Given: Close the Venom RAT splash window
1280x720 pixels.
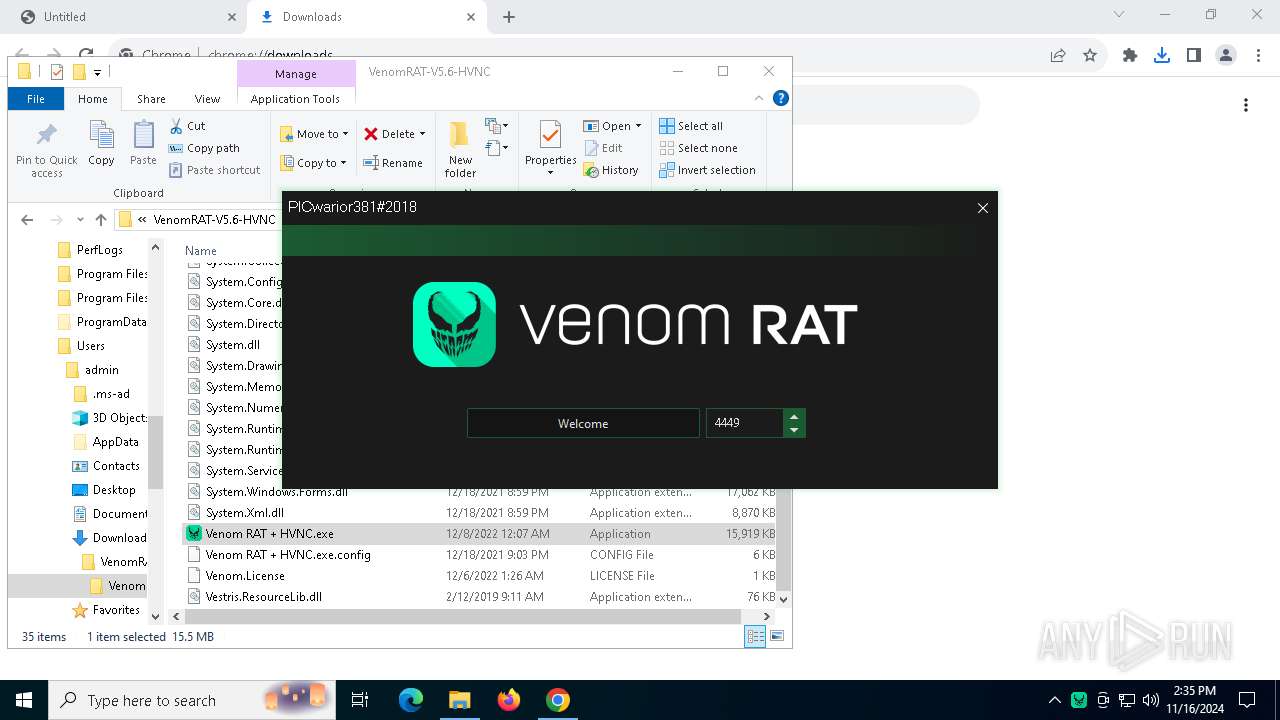Looking at the screenshot, I should point(983,208).
